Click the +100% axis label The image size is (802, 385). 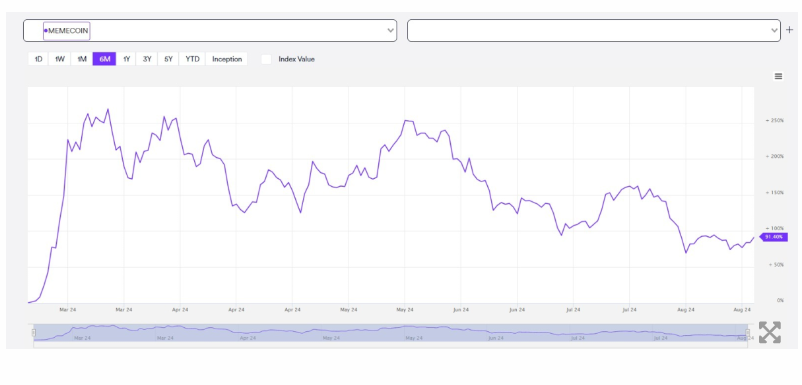coord(774,228)
